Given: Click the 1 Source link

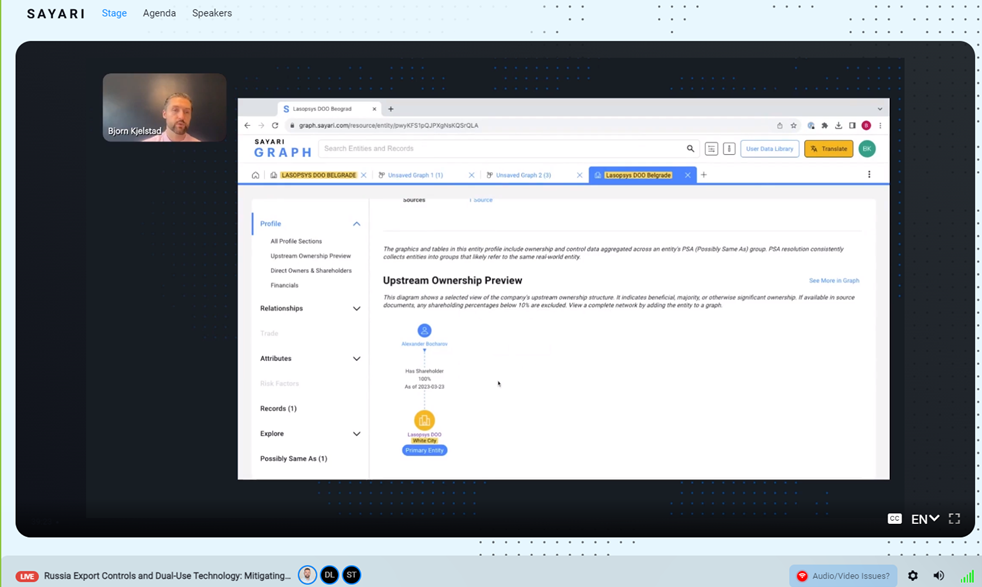Looking at the screenshot, I should 481,200.
